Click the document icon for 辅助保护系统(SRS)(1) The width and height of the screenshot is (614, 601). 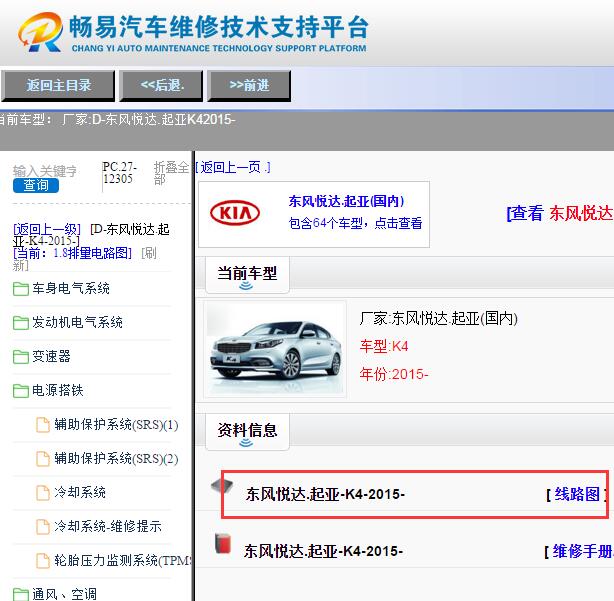tap(43, 425)
